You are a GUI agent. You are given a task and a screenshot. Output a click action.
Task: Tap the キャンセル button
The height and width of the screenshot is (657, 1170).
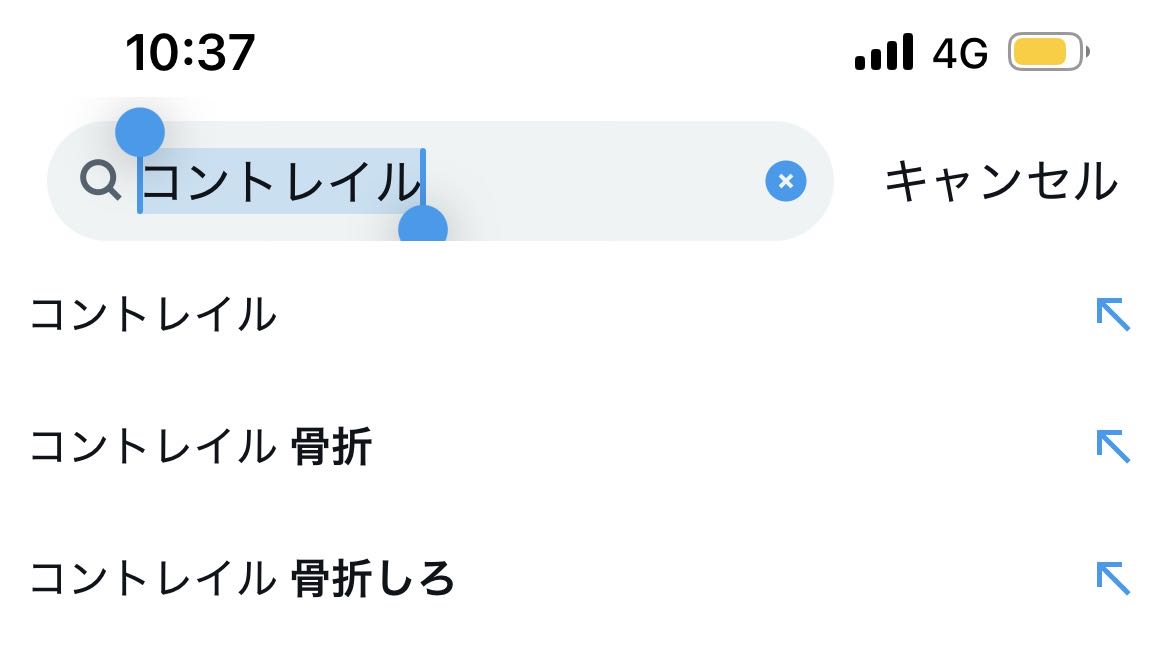pyautogui.click(x=1000, y=182)
